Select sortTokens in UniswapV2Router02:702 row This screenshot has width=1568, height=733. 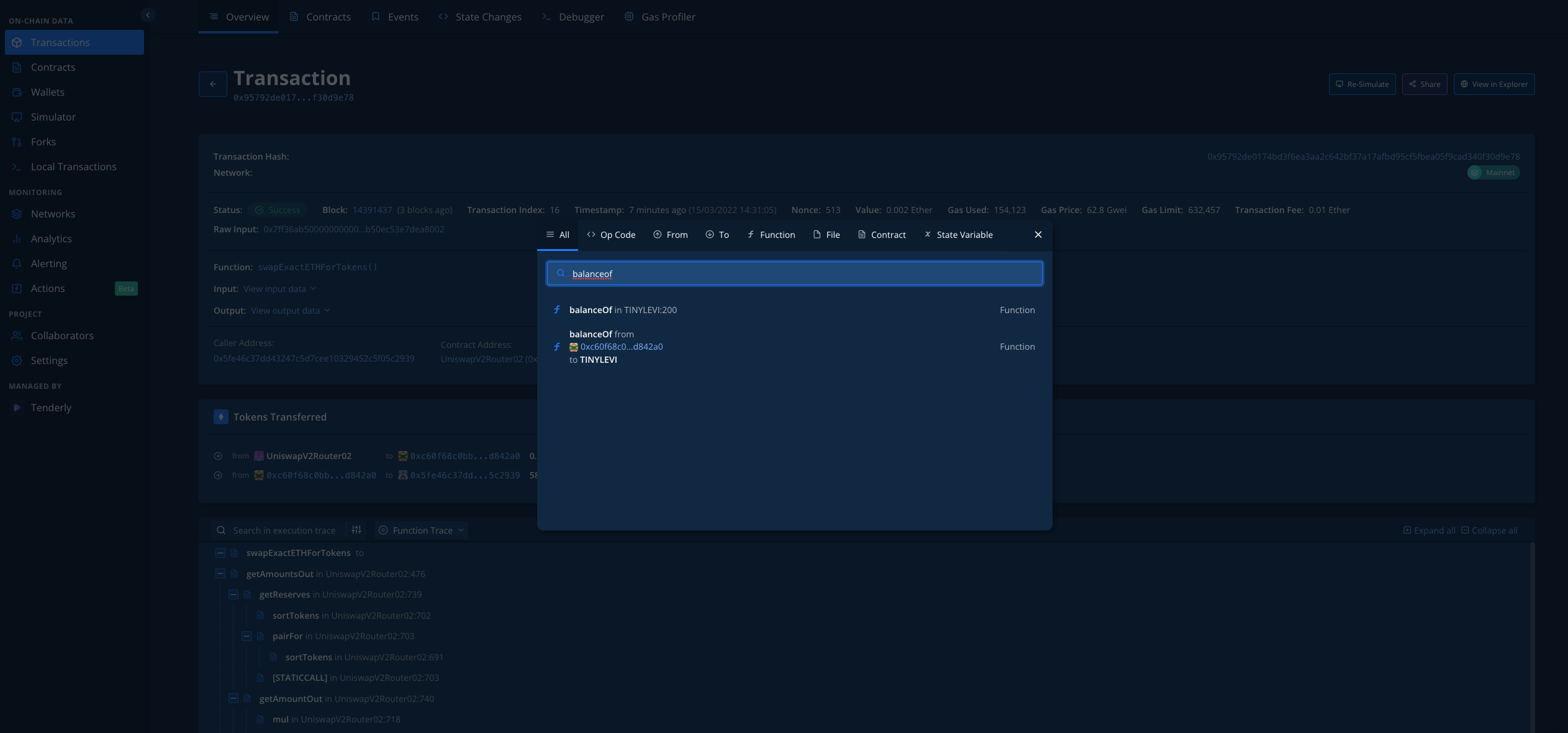pyautogui.click(x=351, y=616)
